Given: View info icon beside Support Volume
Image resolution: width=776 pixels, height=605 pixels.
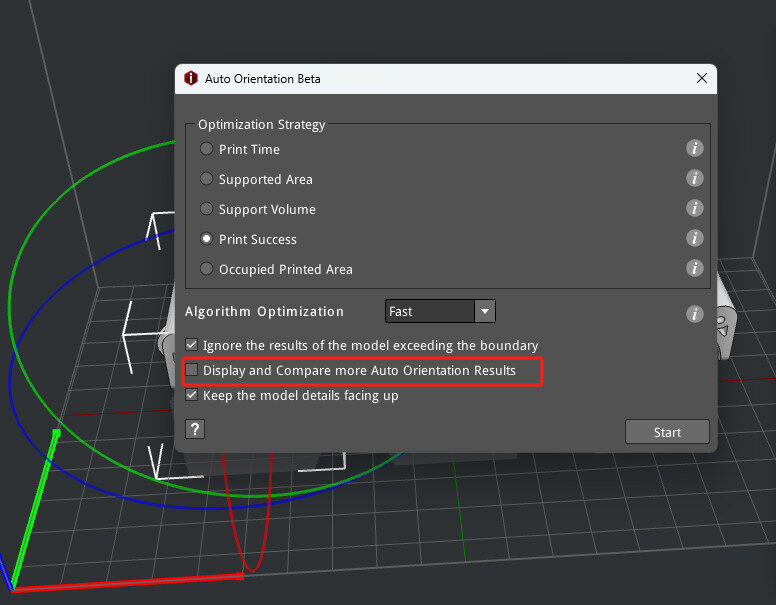Looking at the screenshot, I should point(694,208).
